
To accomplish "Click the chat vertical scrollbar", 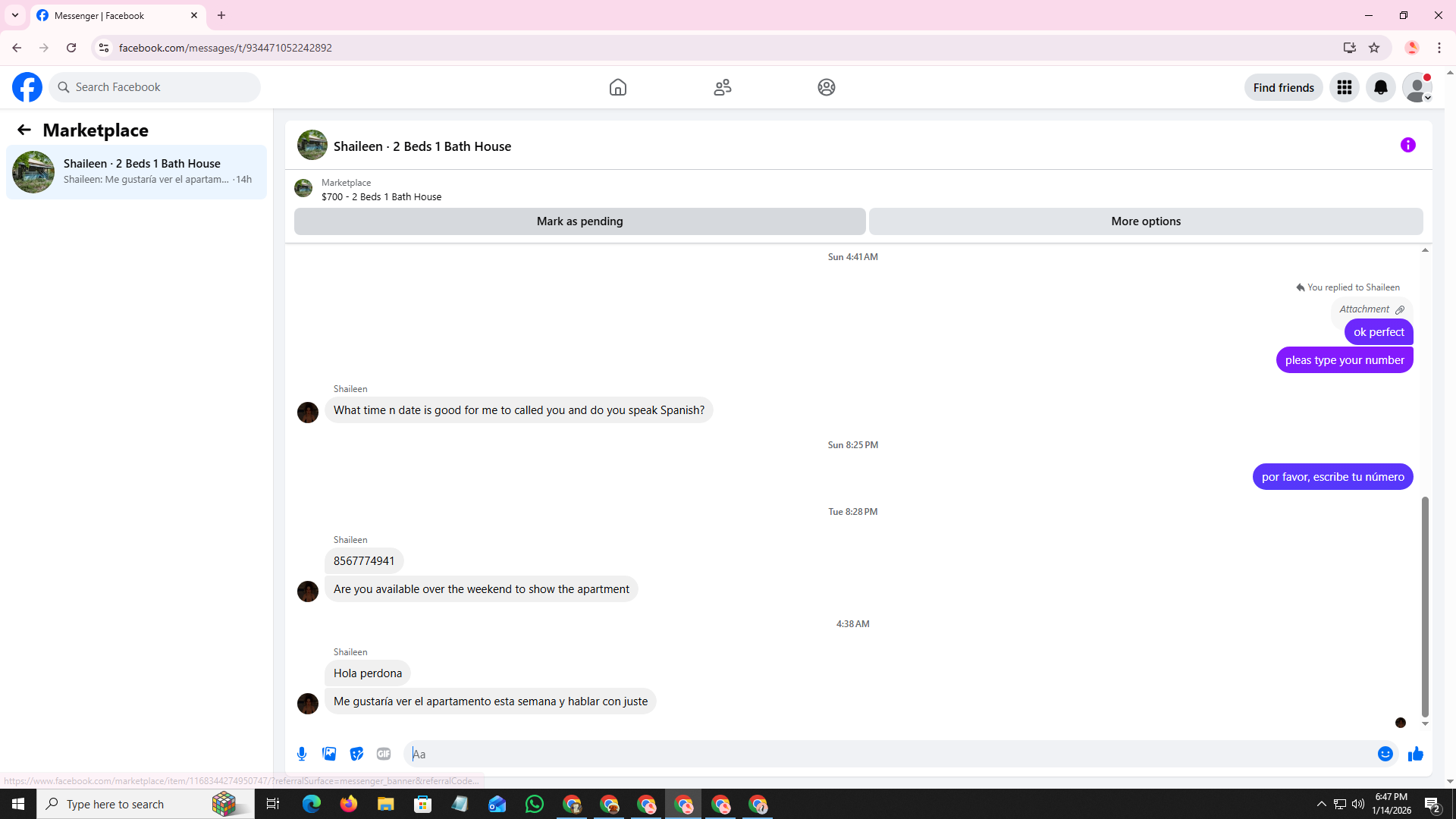I will pyautogui.click(x=1425, y=607).
